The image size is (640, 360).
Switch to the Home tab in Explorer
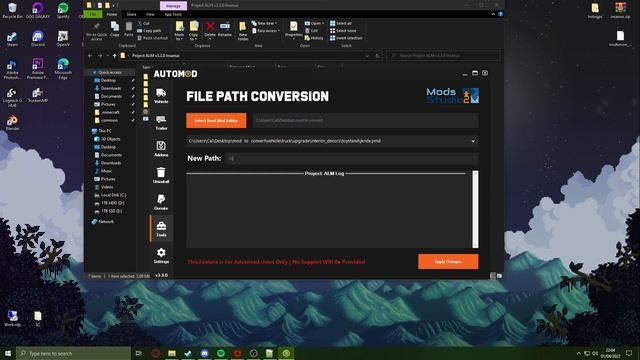click(111, 14)
